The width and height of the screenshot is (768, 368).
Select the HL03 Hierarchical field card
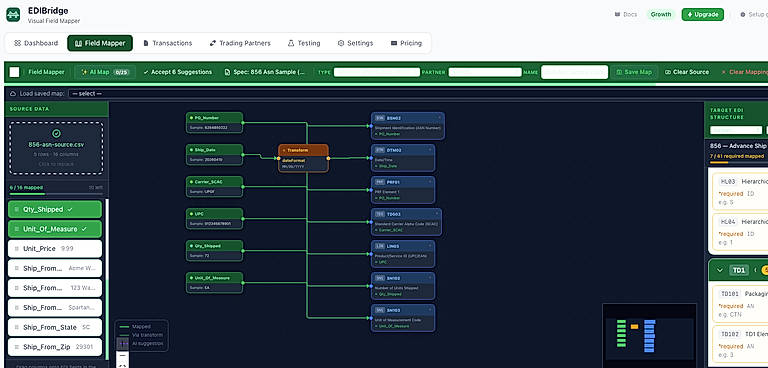741,191
